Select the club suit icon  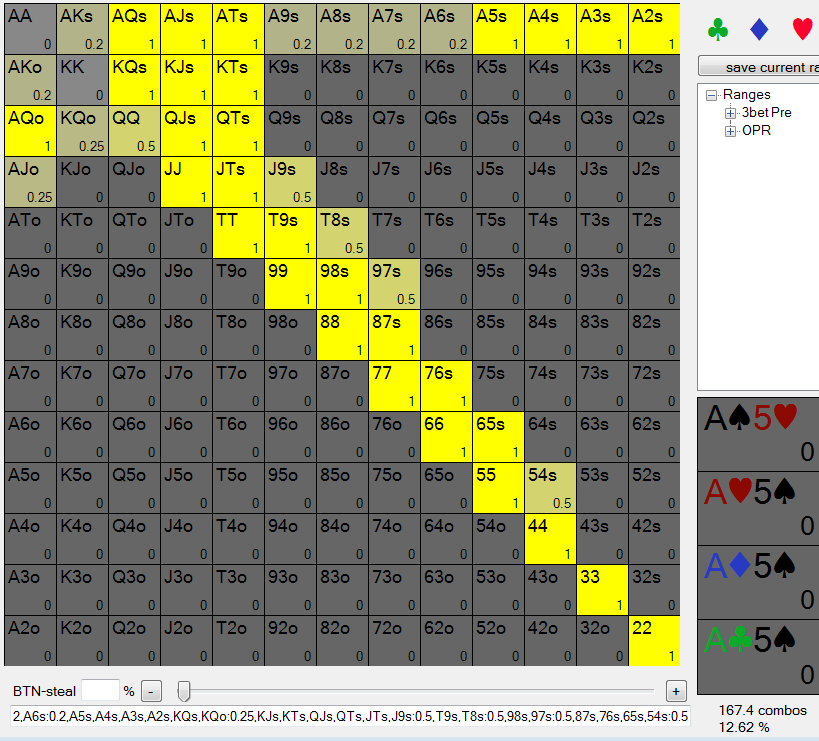tap(718, 29)
